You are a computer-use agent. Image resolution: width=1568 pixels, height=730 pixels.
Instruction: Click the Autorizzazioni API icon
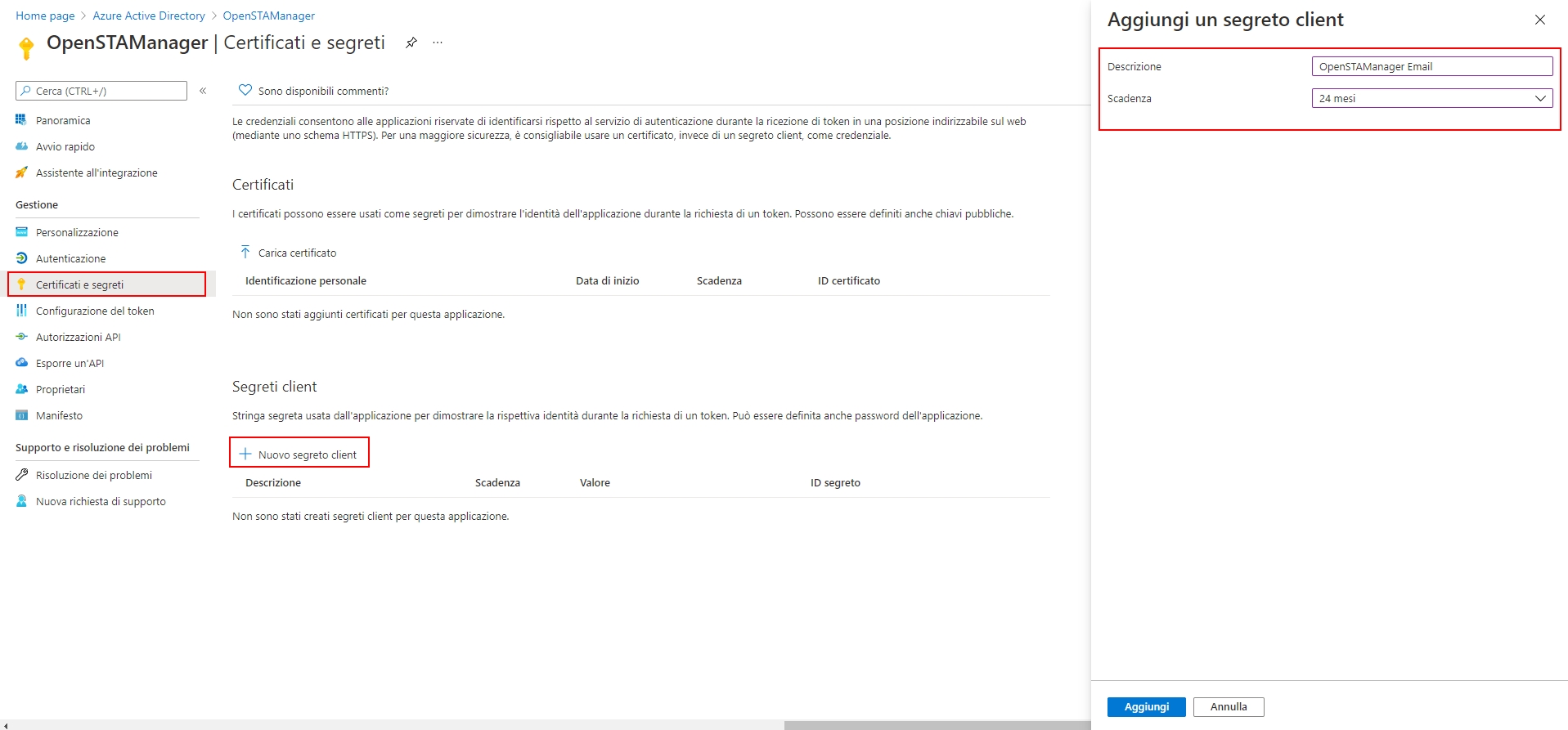point(22,337)
